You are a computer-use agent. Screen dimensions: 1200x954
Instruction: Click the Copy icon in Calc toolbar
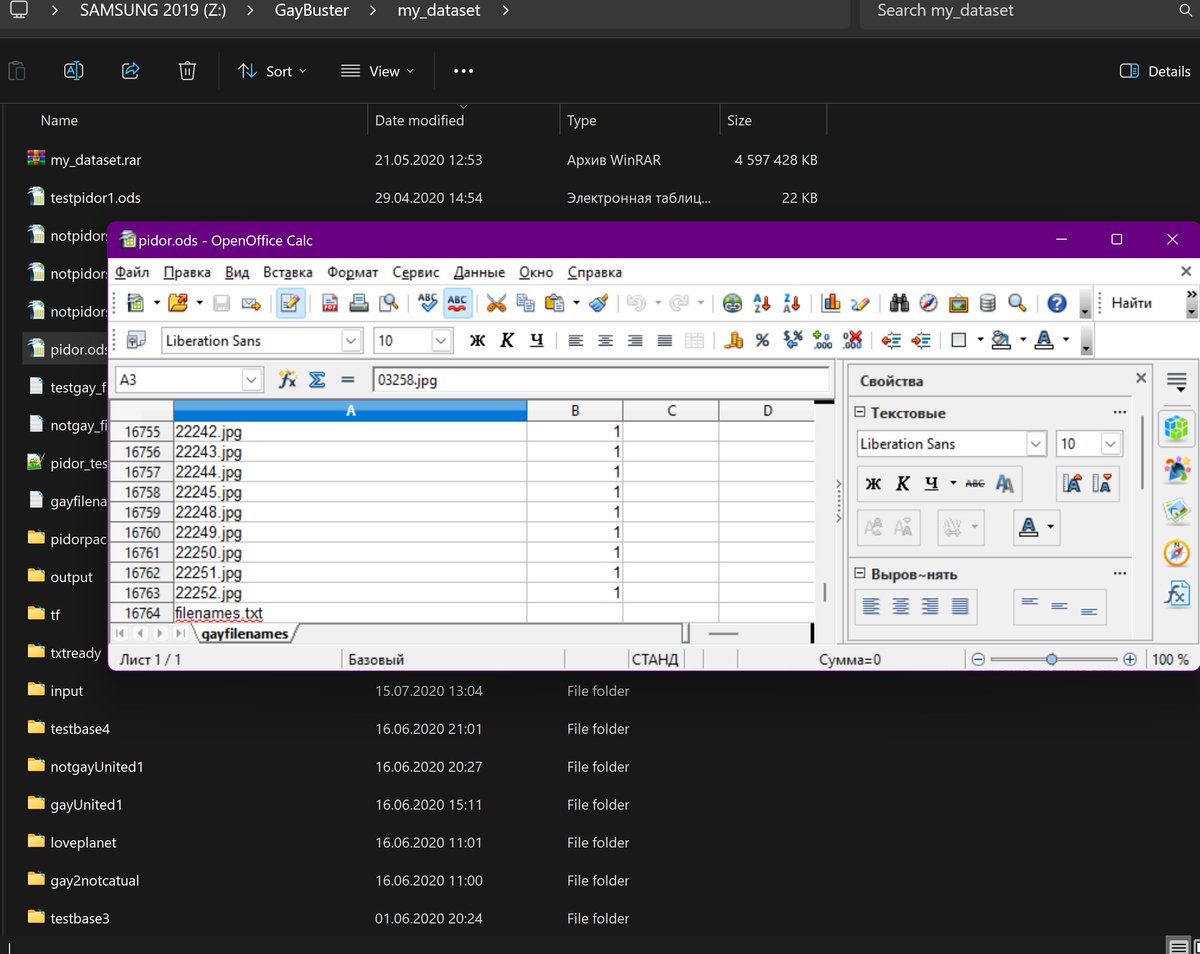(x=525, y=303)
